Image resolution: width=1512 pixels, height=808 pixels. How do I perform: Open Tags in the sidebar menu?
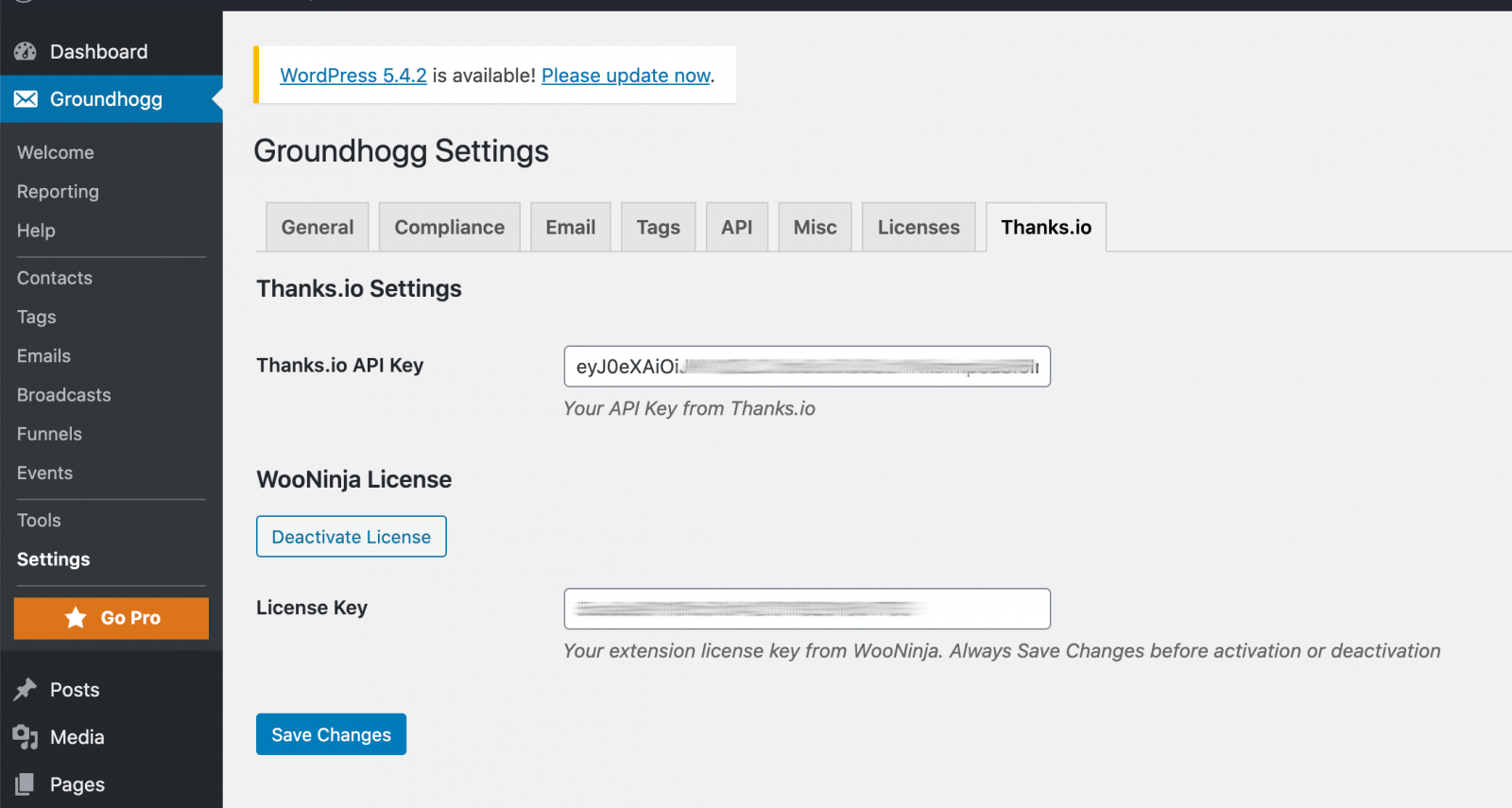(x=37, y=318)
